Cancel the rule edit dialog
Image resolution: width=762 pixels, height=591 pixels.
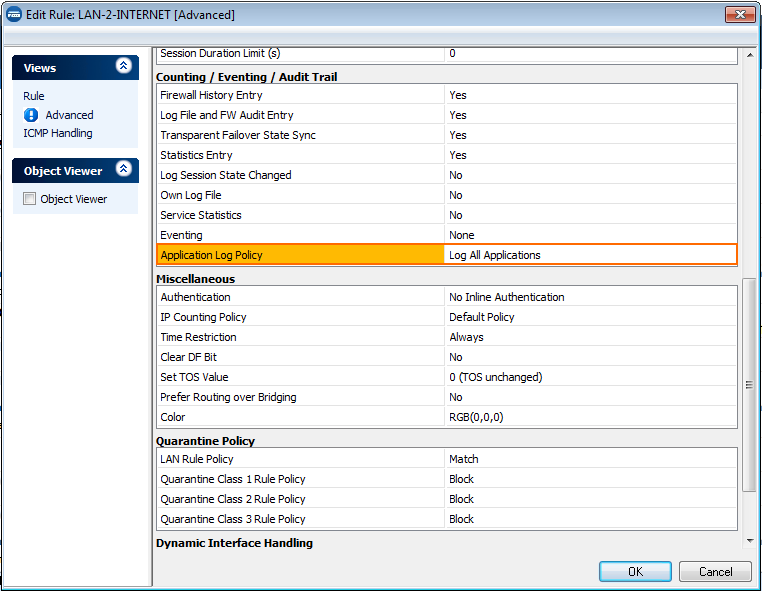[x=714, y=572]
